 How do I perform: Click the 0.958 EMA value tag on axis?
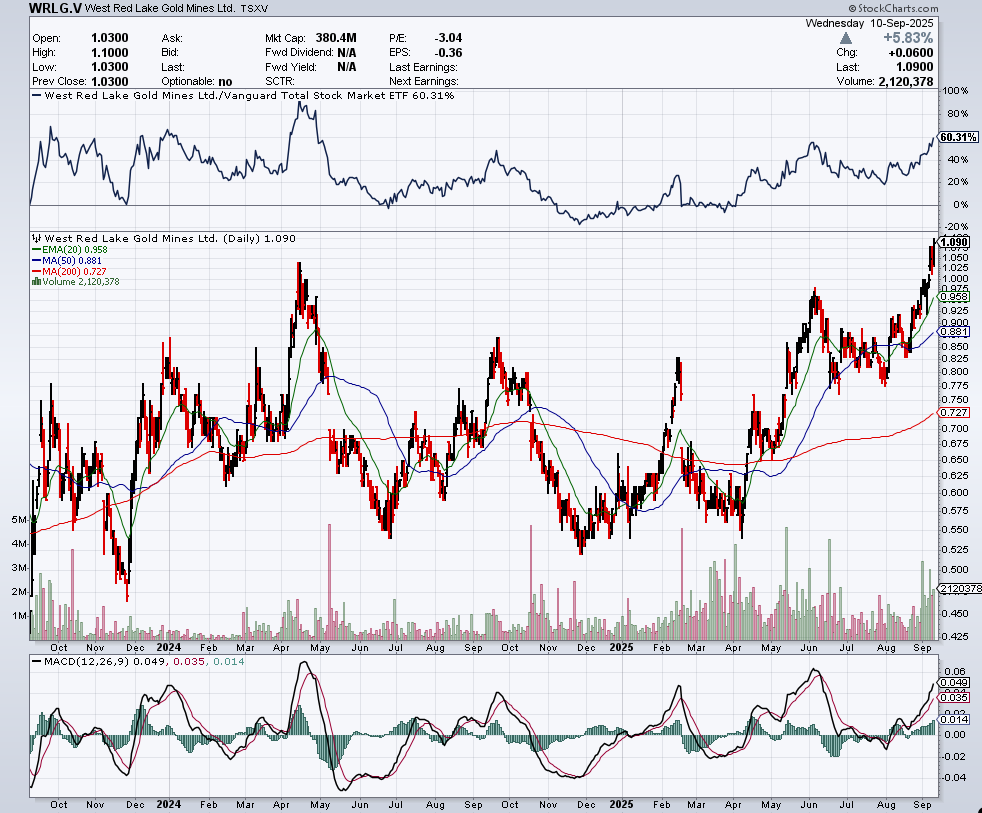955,297
